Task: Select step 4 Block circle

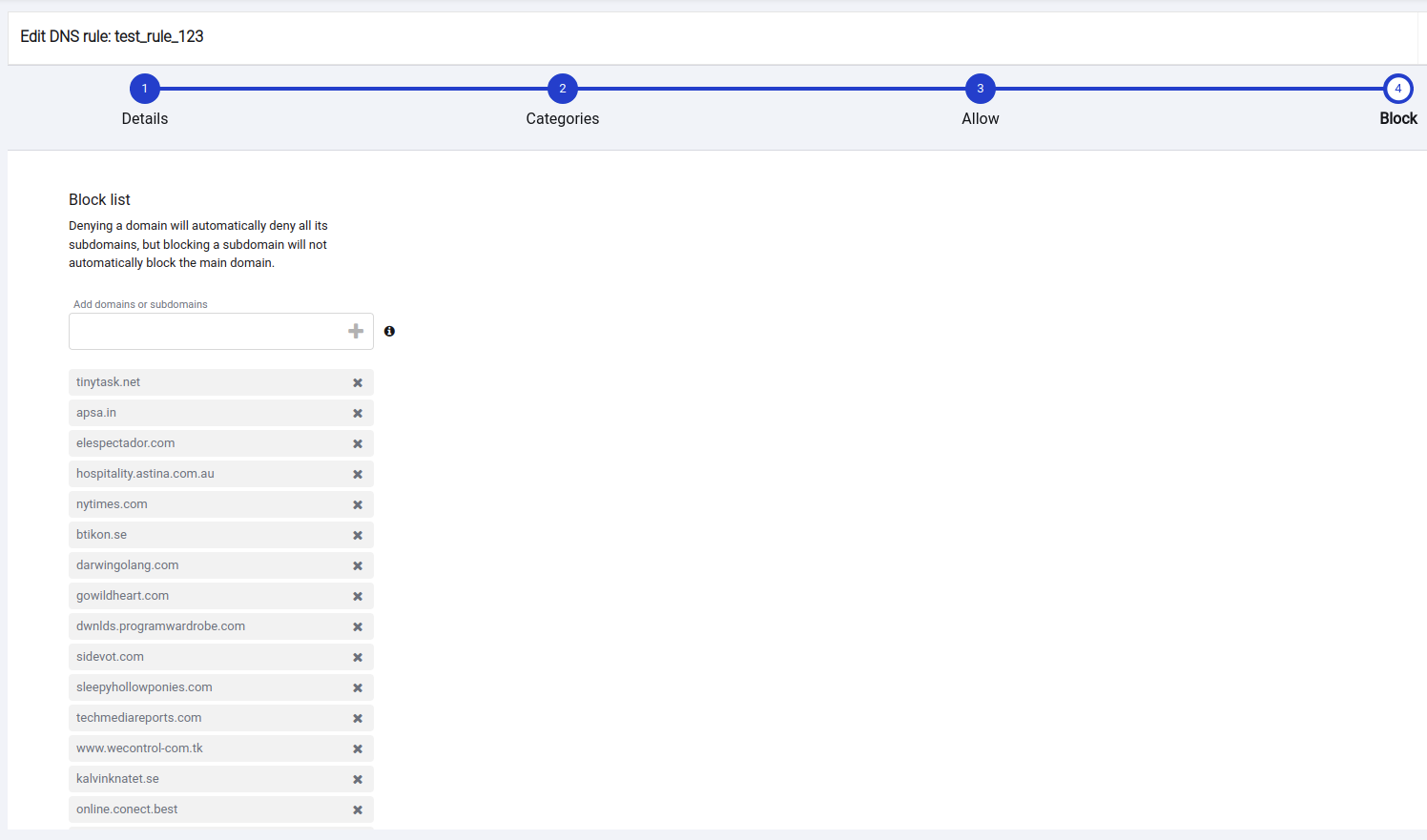Action: [x=1397, y=89]
